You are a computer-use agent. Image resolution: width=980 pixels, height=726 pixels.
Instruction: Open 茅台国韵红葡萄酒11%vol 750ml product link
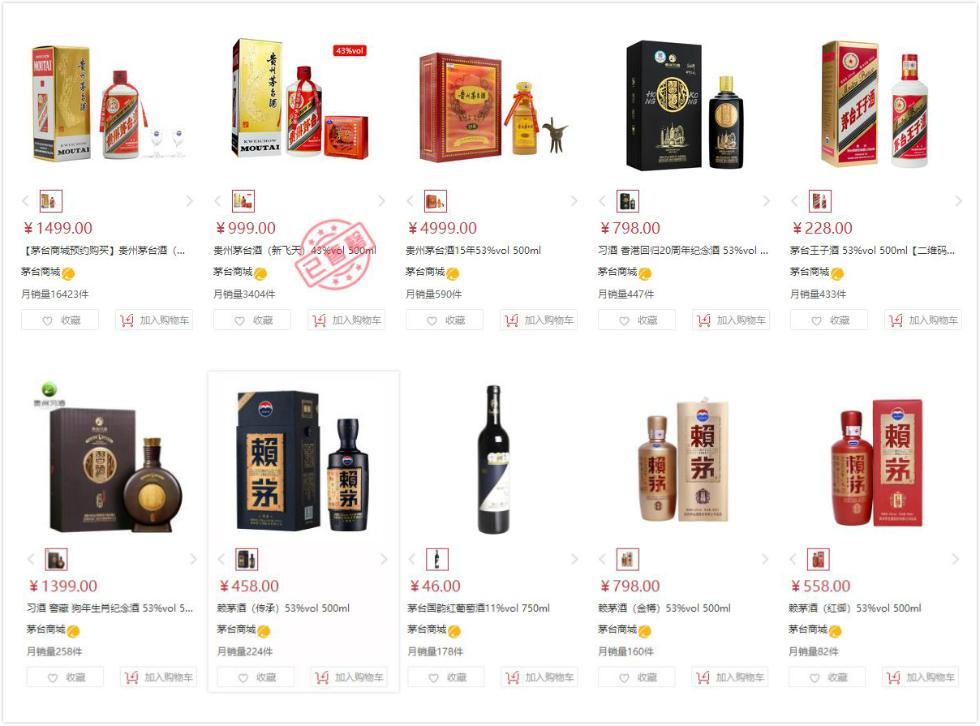[478, 608]
